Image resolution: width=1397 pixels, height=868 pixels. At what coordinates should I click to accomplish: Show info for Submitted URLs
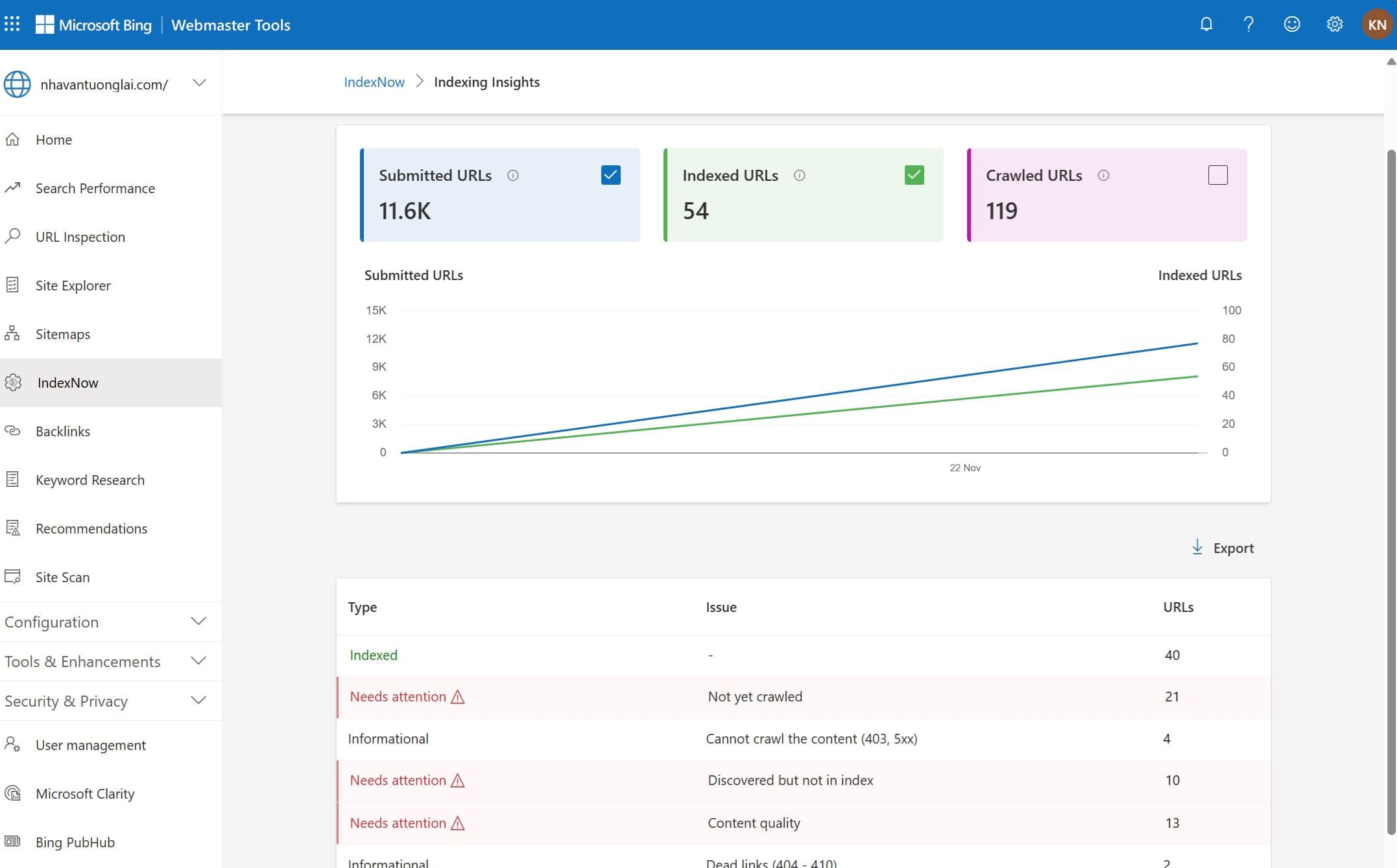tap(512, 175)
